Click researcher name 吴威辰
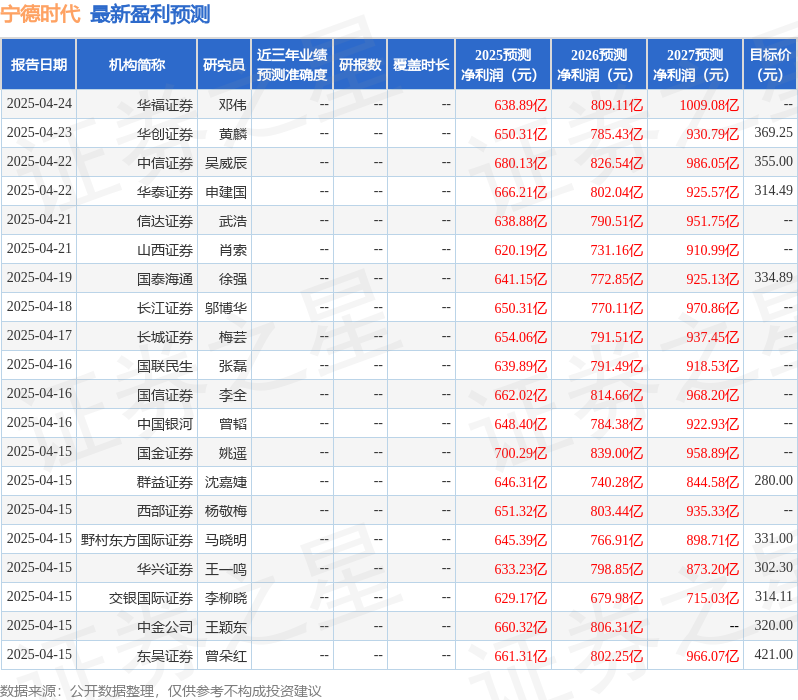Screen dimensions: 798x700 click(226, 163)
